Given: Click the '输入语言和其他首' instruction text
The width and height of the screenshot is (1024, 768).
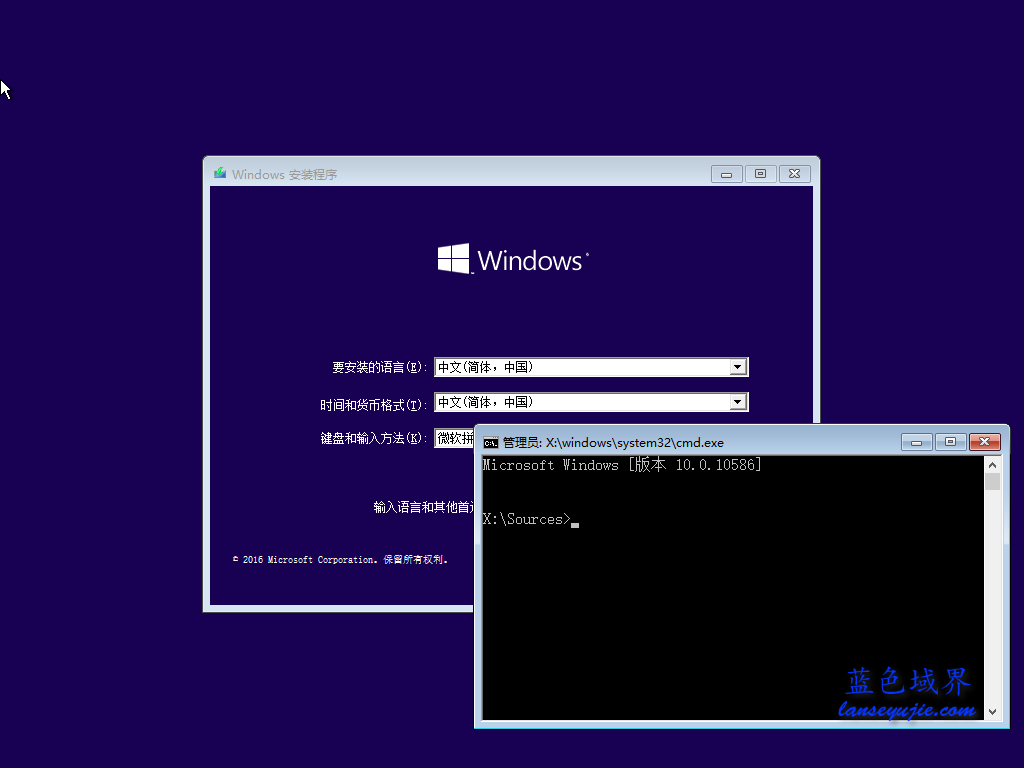Looking at the screenshot, I should click(x=424, y=507).
